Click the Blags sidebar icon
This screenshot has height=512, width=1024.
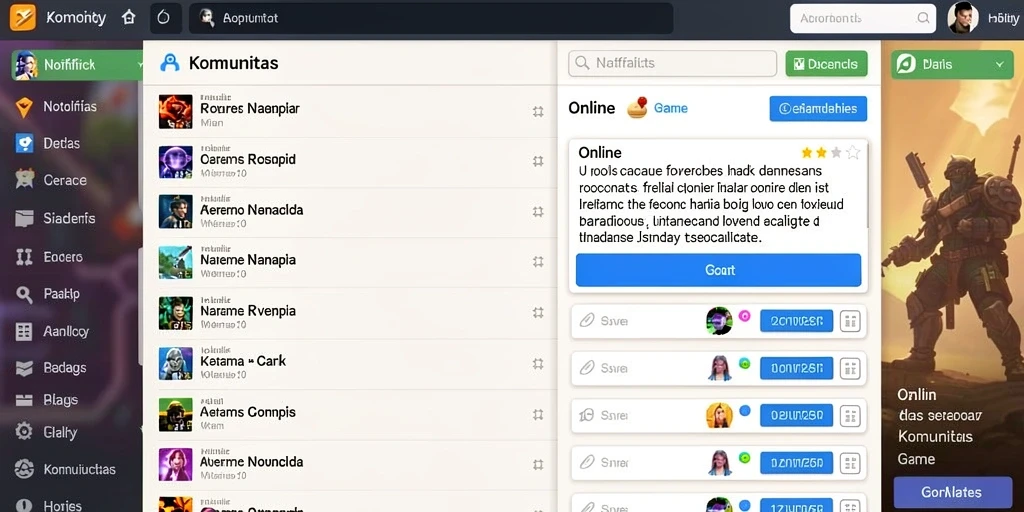[24, 400]
